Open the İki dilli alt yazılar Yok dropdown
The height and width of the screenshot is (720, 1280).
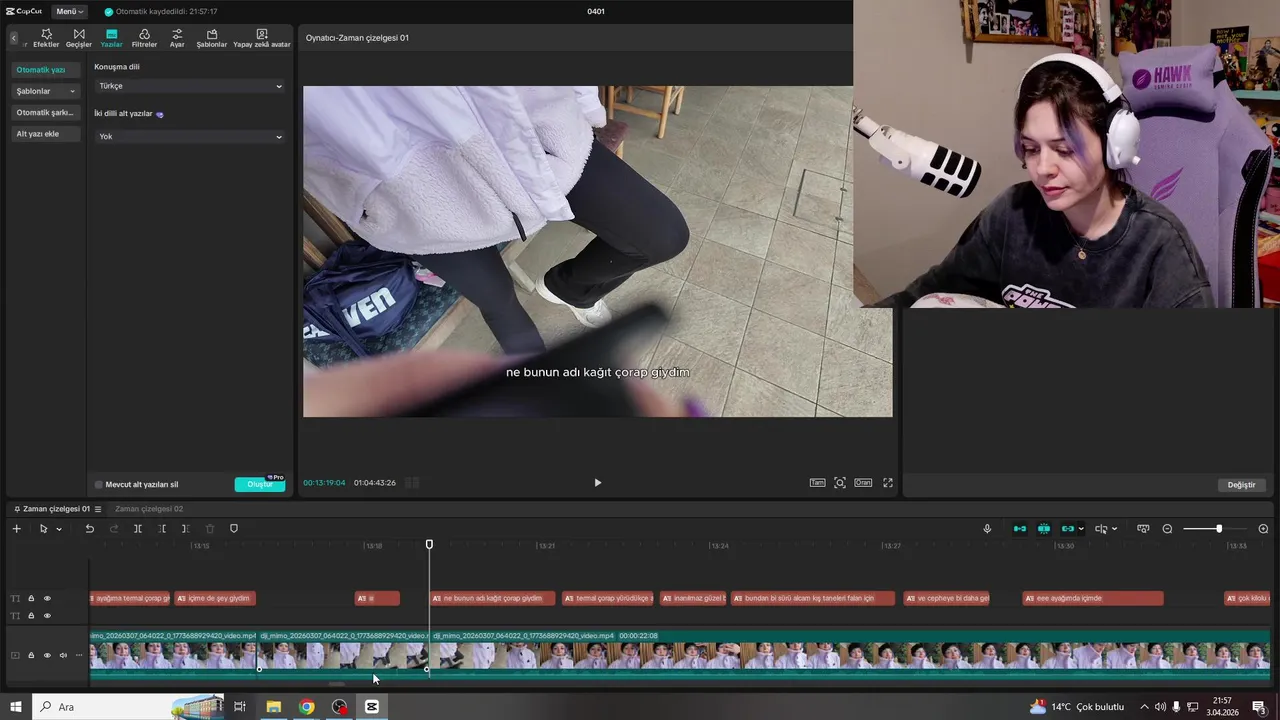pos(190,137)
